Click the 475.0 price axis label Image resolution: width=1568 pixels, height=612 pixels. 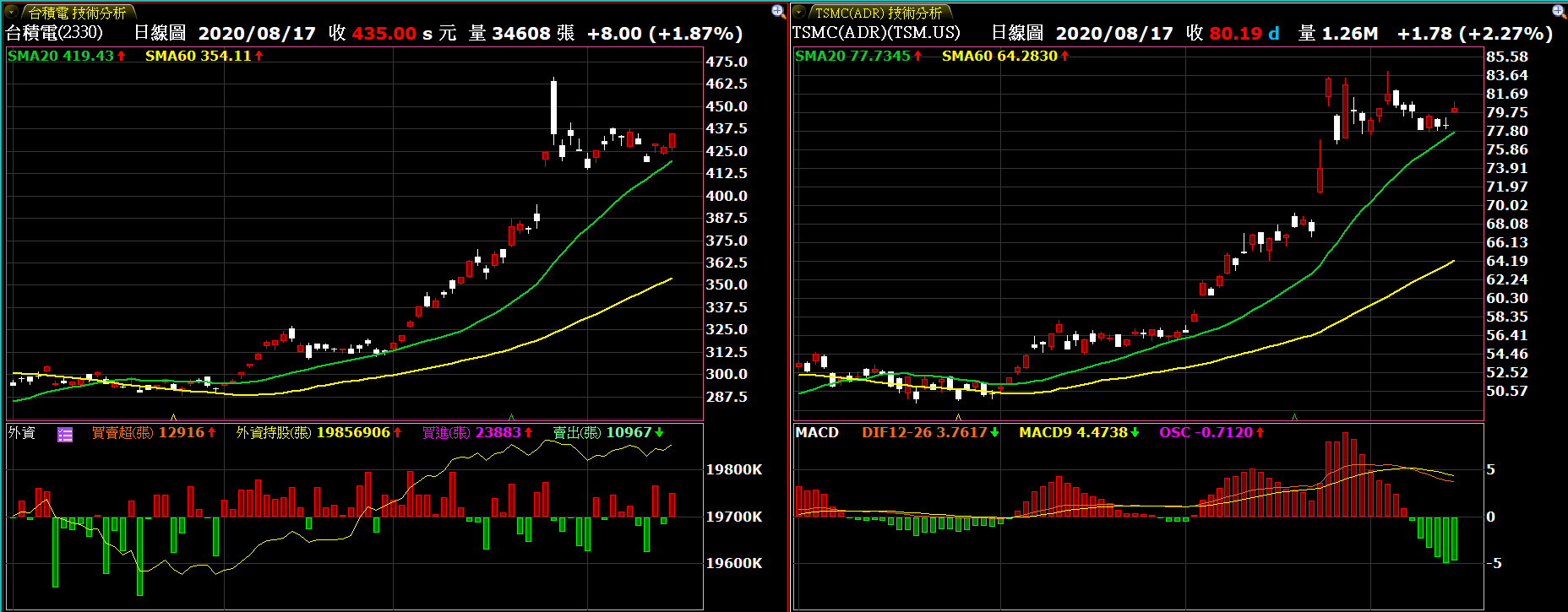pyautogui.click(x=727, y=62)
